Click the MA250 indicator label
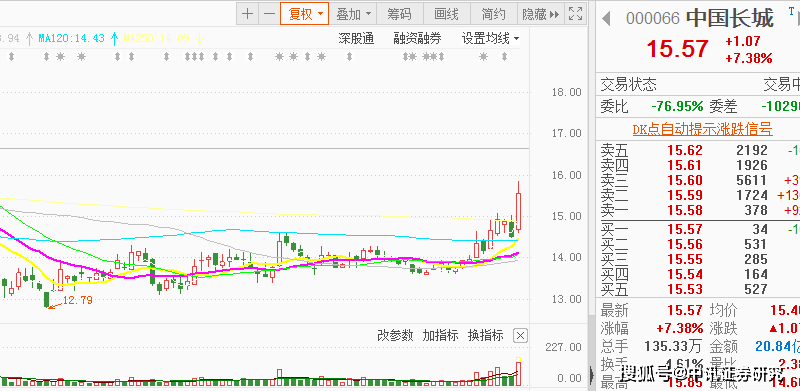This screenshot has height=391, width=800. [x=157, y=38]
